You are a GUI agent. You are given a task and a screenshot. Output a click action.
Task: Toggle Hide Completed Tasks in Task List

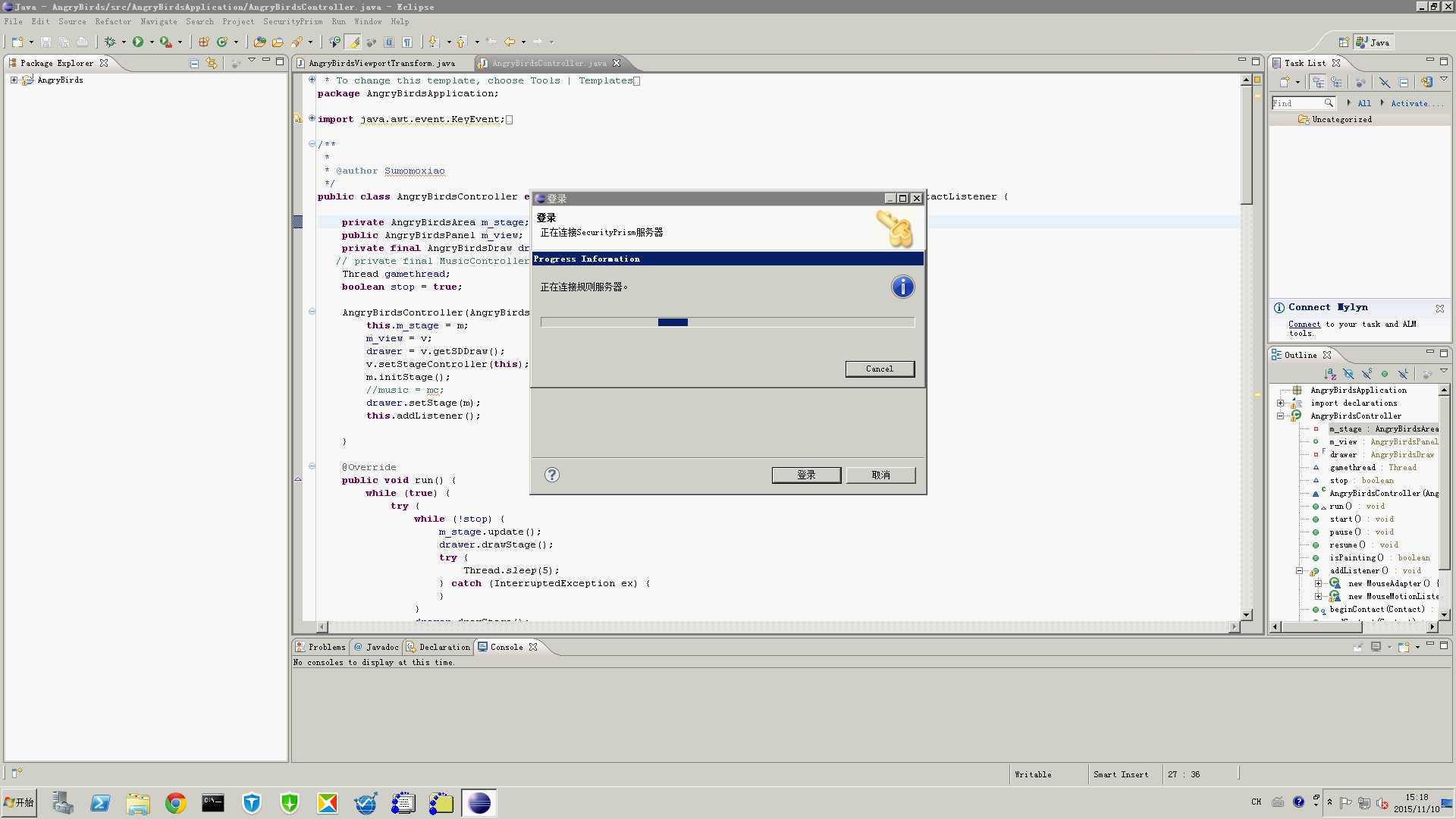[x=1385, y=82]
